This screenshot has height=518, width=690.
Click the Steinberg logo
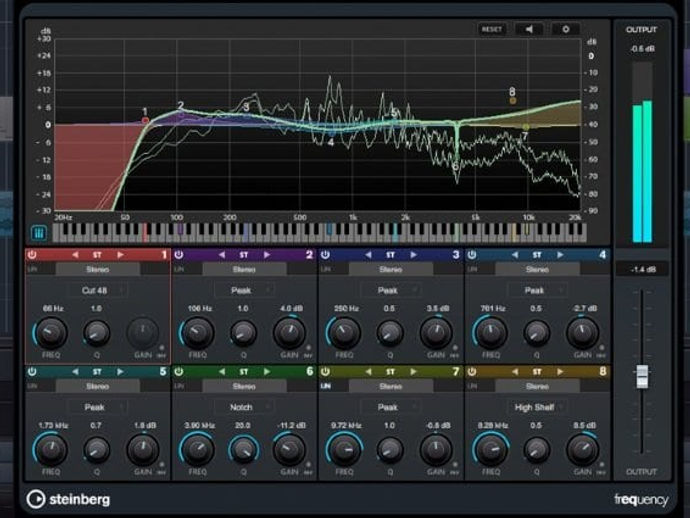68,500
